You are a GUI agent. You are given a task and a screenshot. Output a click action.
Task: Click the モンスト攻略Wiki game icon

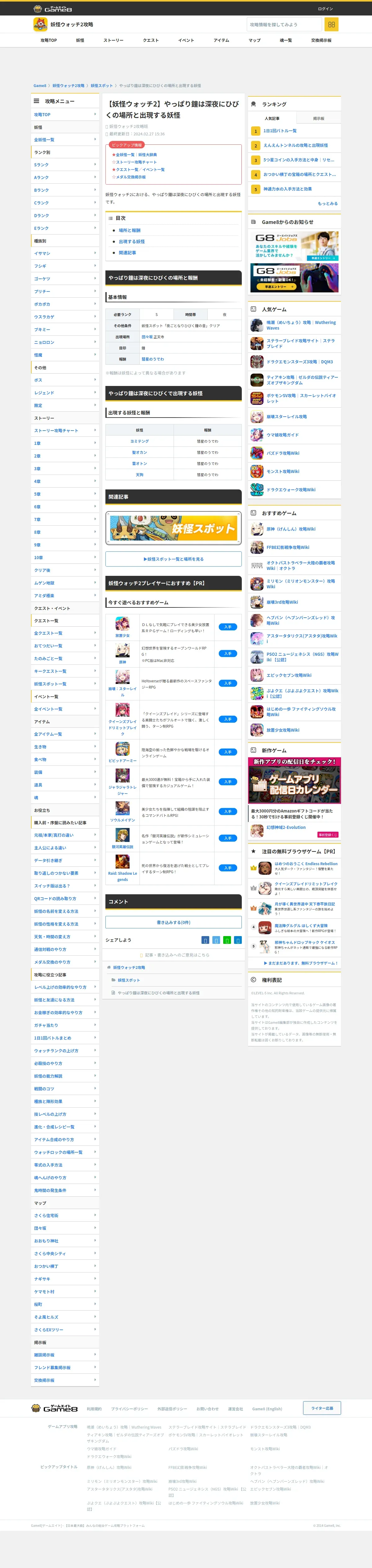pos(257,471)
